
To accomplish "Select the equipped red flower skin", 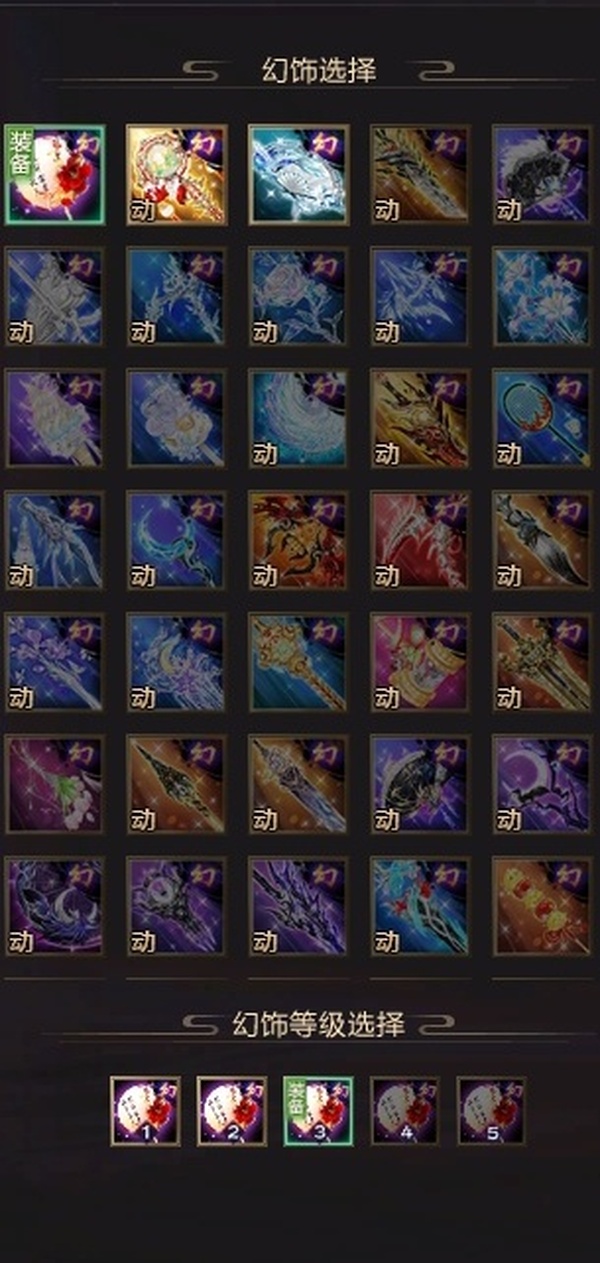I will [55, 174].
